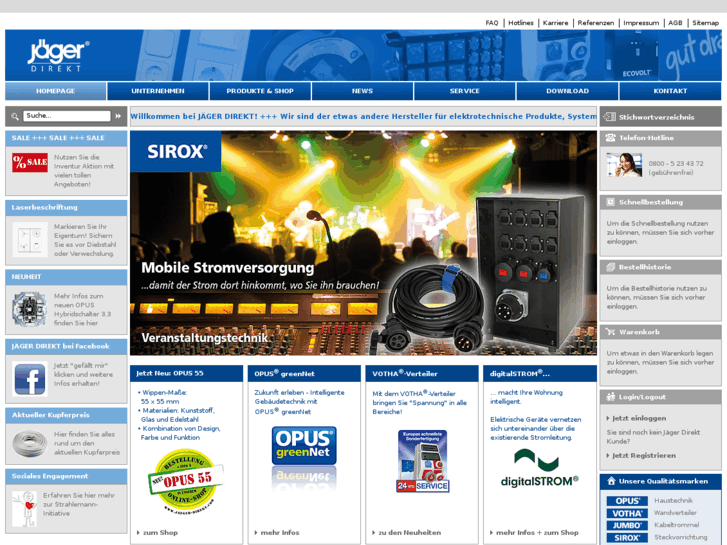The image size is (727, 545).
Task: Open the FAQ link
Action: point(492,23)
